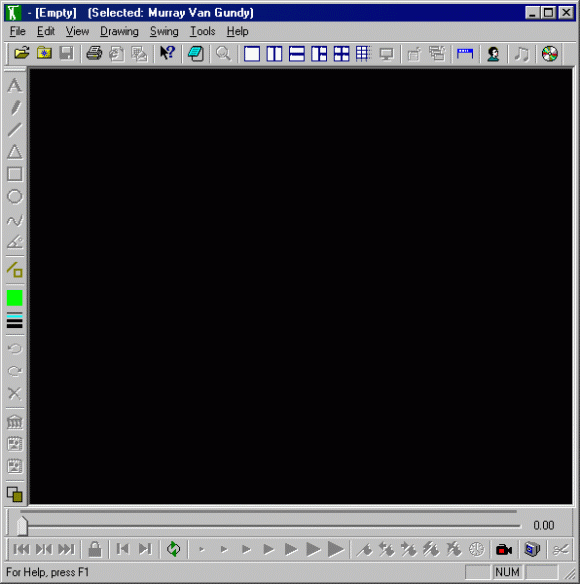Click the folder icon with blue star
This screenshot has width=580, height=584.
pos(44,54)
